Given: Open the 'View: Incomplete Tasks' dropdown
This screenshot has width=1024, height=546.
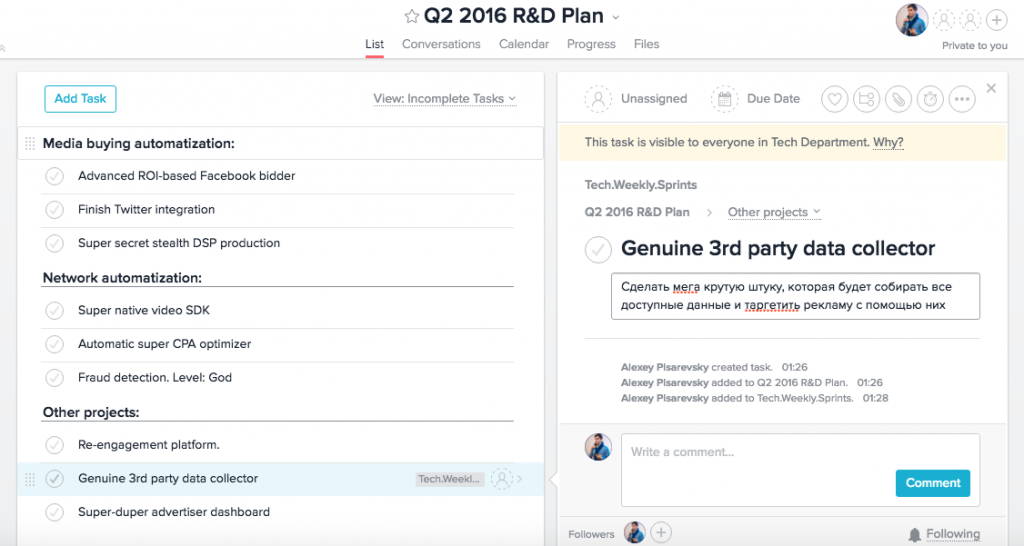Looking at the screenshot, I should pos(445,99).
